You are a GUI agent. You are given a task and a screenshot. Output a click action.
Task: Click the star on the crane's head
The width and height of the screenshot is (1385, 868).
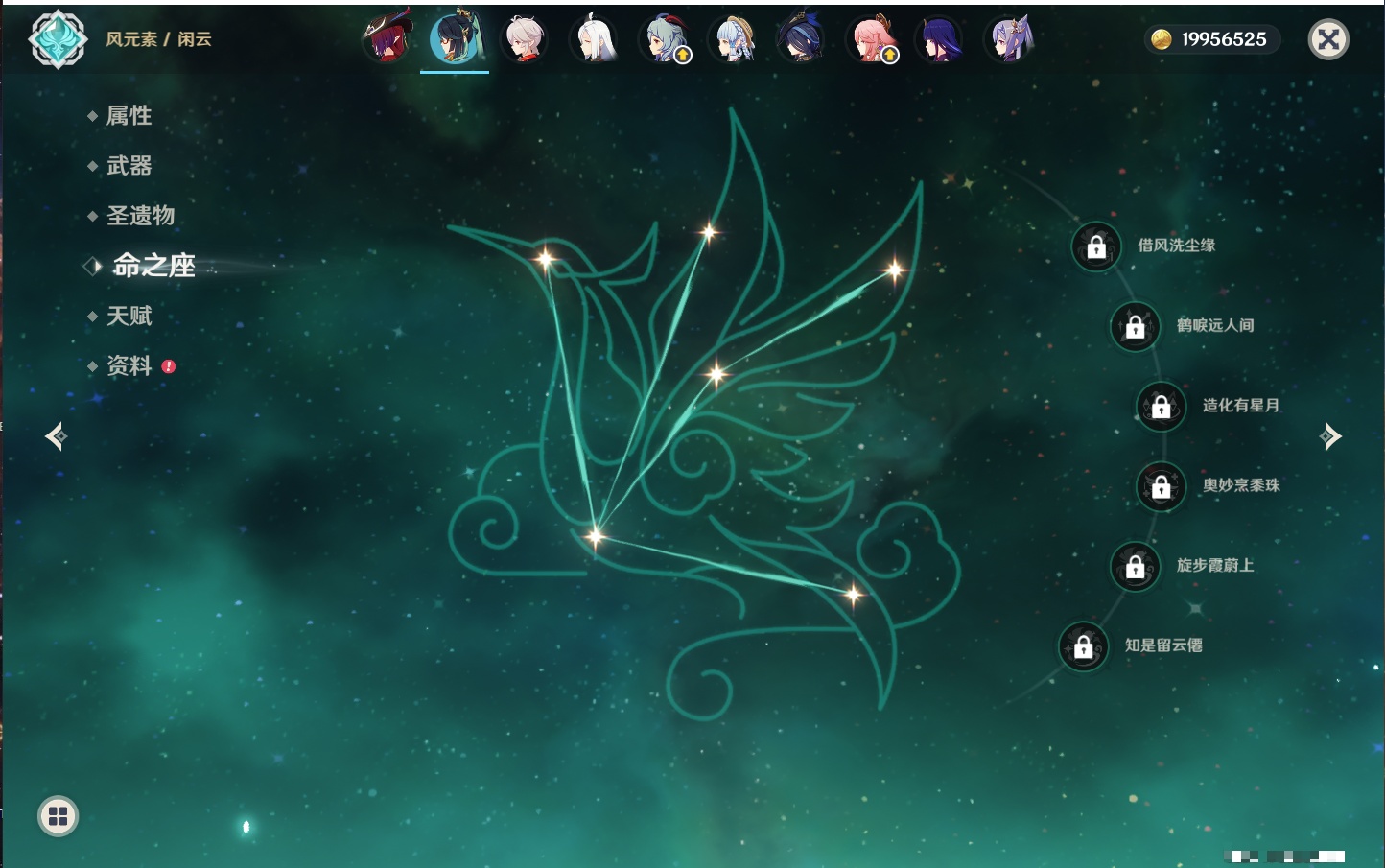[545, 258]
